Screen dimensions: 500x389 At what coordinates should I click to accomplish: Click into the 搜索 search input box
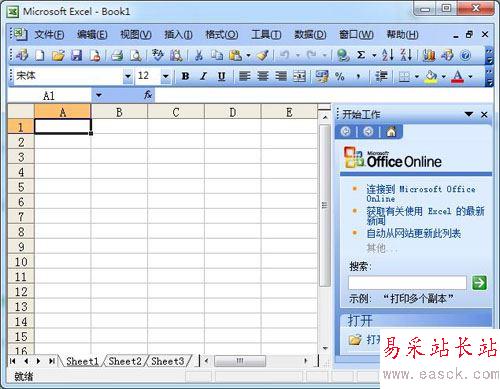point(407,283)
